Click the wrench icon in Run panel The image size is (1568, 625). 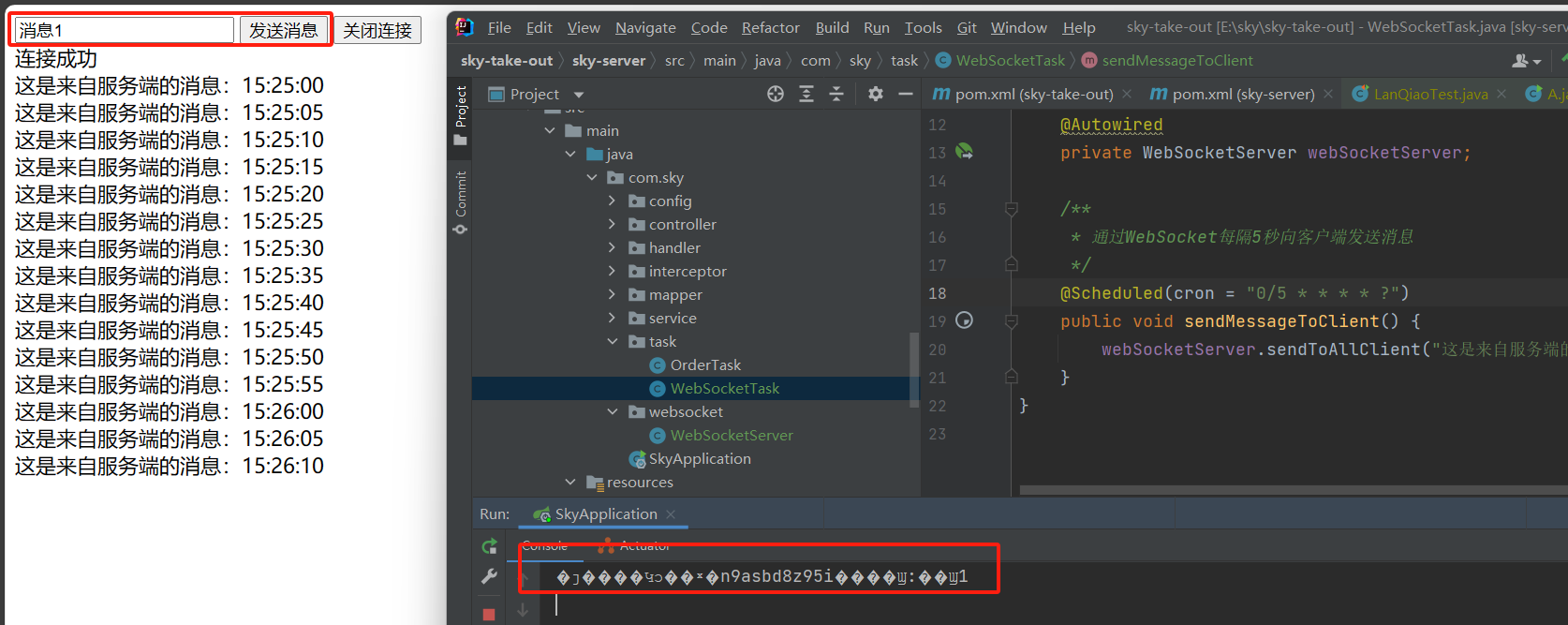(489, 577)
